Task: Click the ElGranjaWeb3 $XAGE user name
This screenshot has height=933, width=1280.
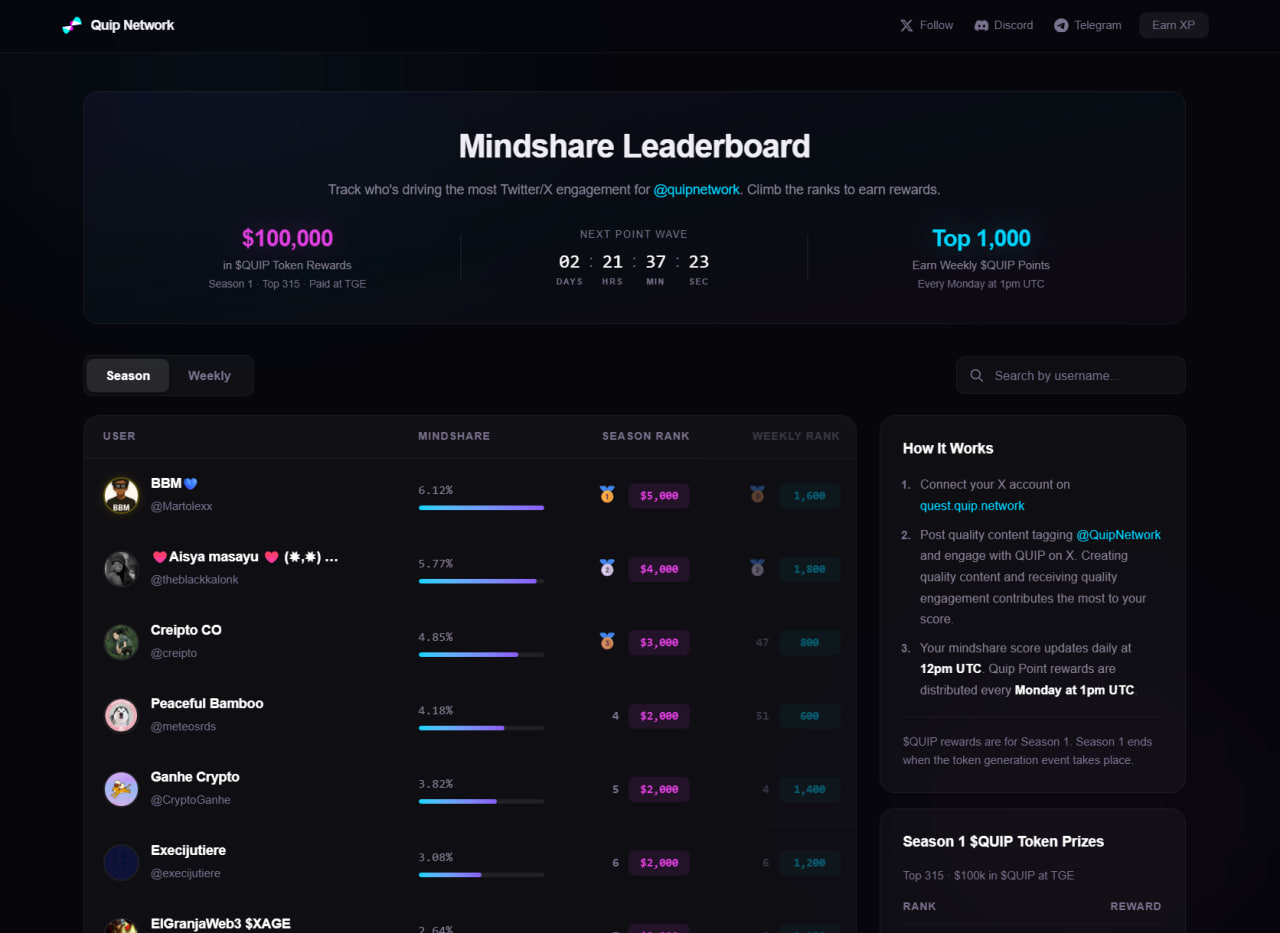Action: tap(221, 923)
